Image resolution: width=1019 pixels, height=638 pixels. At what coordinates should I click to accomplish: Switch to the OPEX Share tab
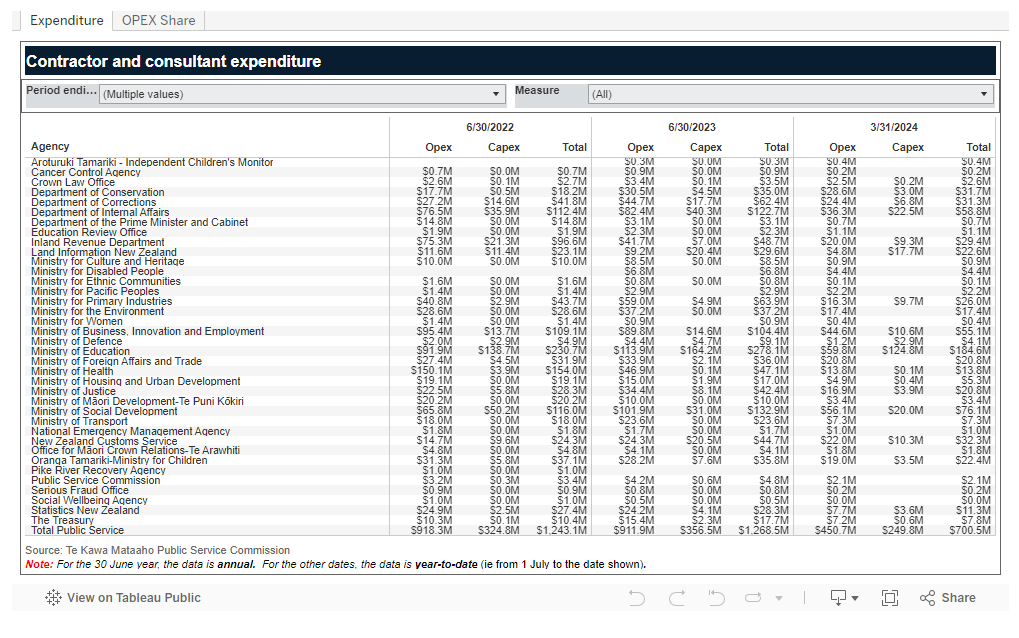pyautogui.click(x=158, y=20)
